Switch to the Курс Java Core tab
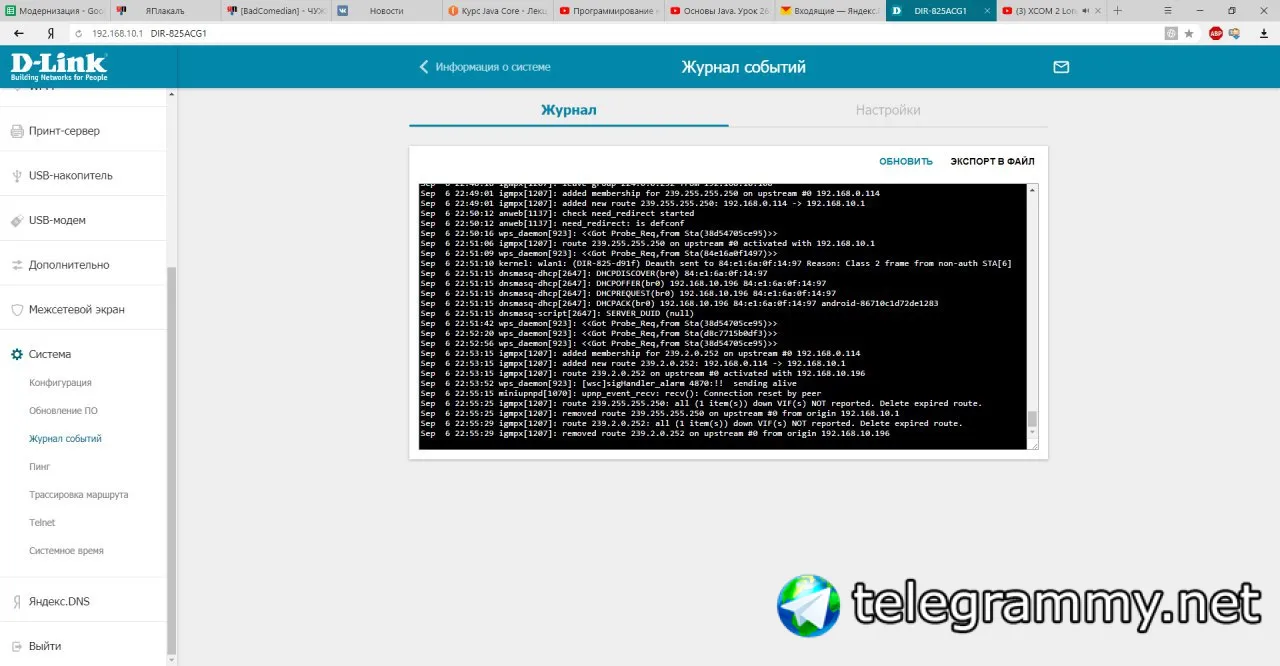Viewport: 1280px width, 666px height. coord(496,11)
